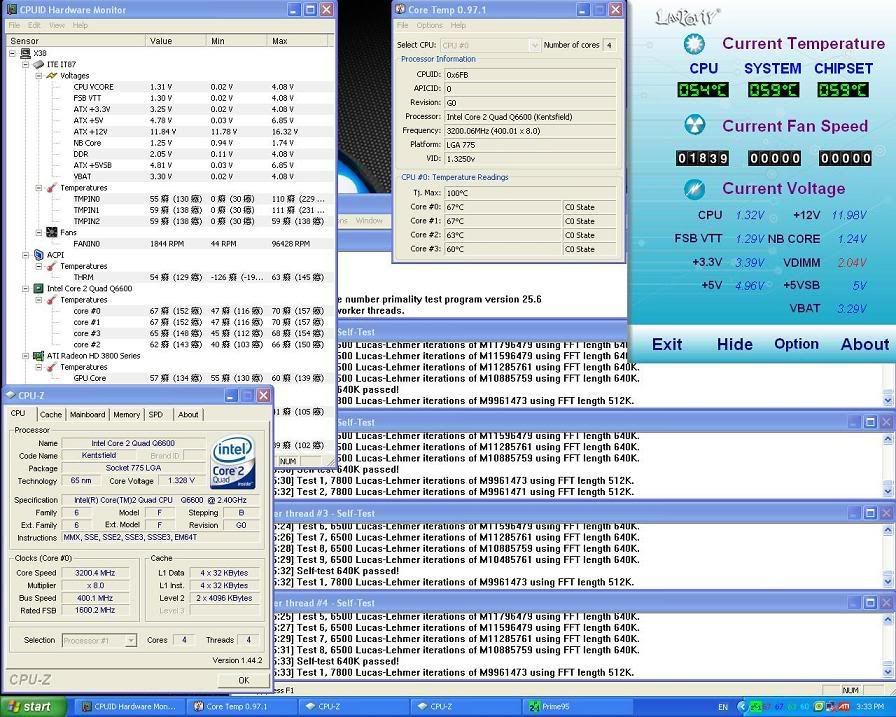Click the green Prime95 icon in the system tray
Viewport: 896px width, 717px height.
757,707
